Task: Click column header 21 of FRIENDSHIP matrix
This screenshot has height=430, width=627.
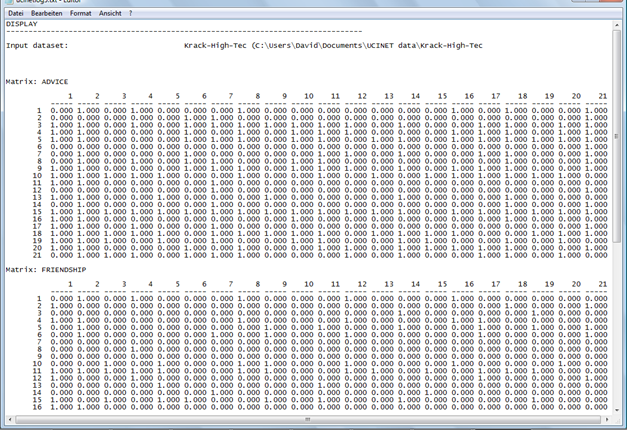Action: click(x=603, y=284)
